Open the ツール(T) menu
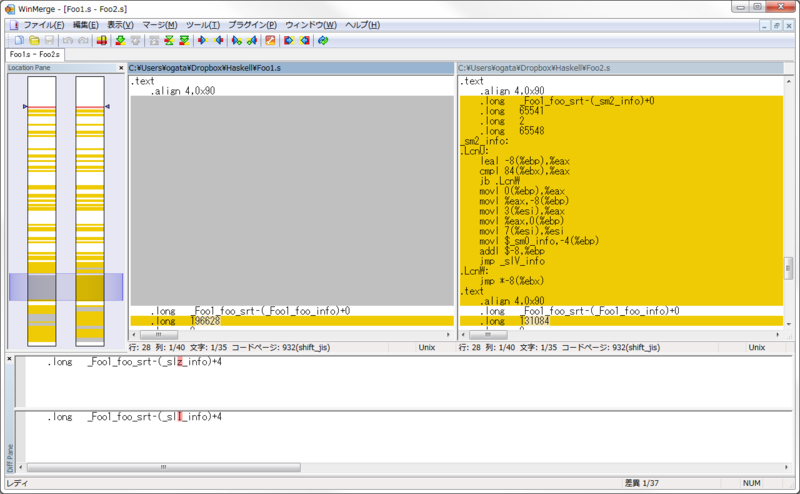This screenshot has height=494, width=800. [x=203, y=25]
